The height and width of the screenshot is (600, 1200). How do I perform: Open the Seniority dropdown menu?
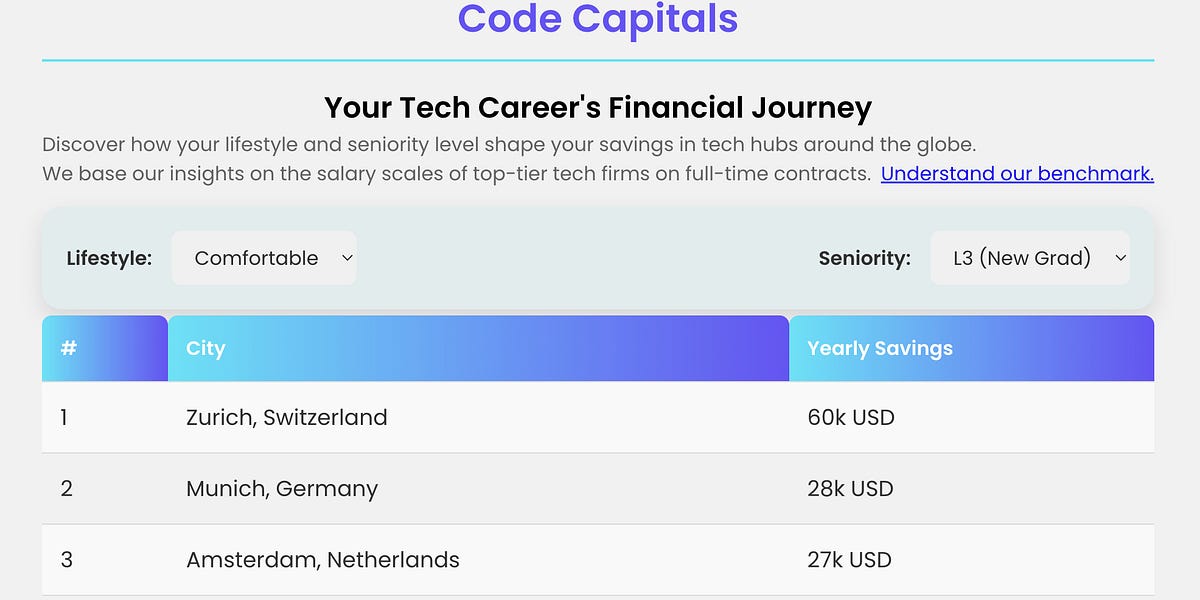1030,257
